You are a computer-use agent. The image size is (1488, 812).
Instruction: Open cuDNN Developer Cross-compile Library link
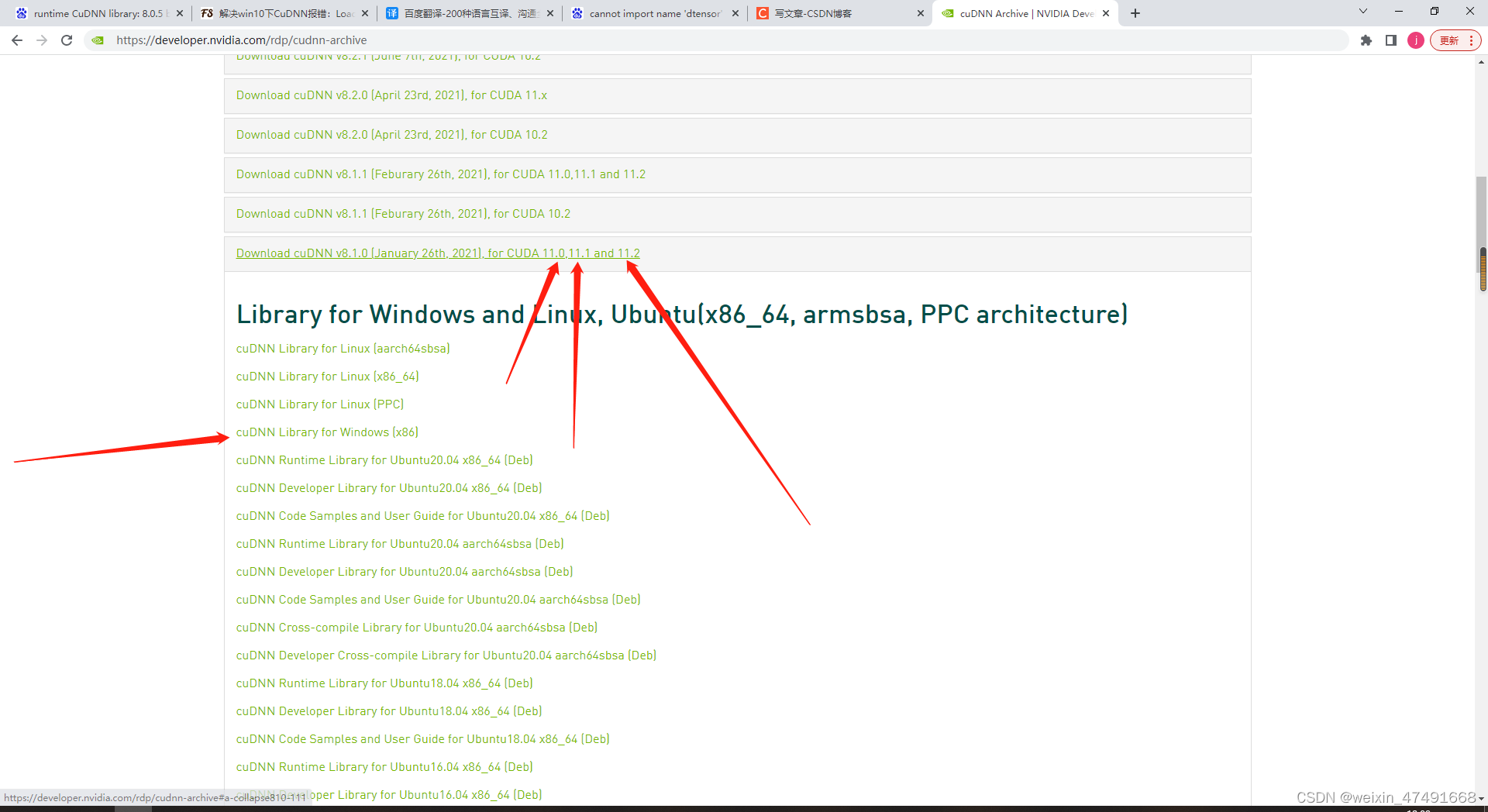[x=446, y=655]
